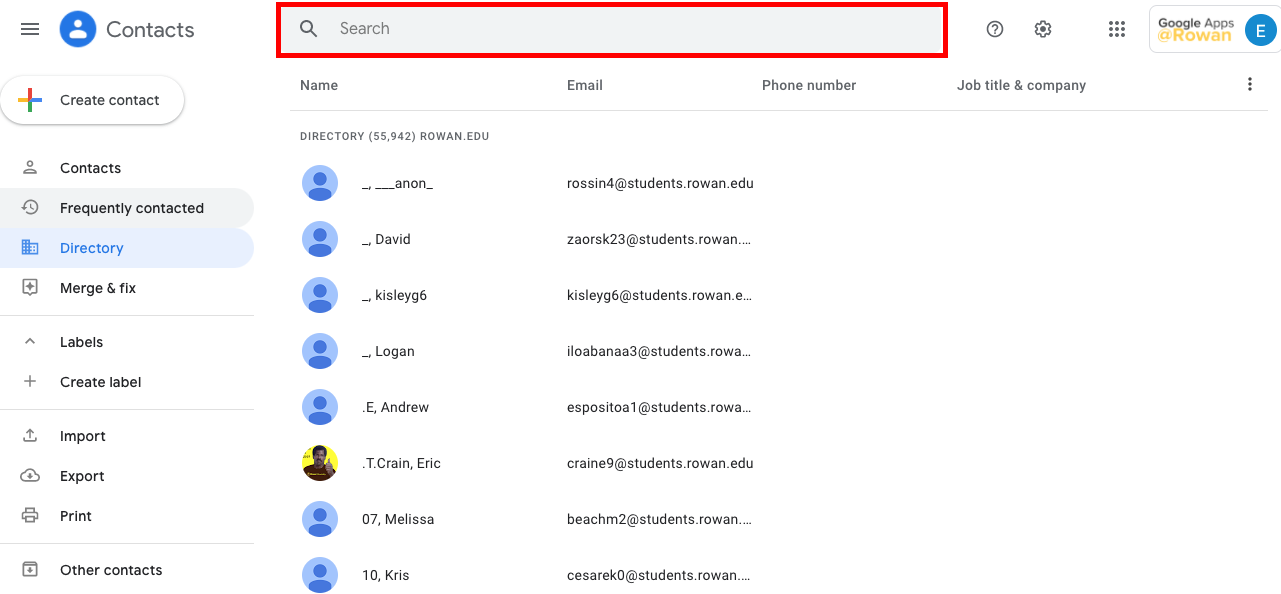The width and height of the screenshot is (1281, 594).
Task: Open the Google apps grid
Action: pyautogui.click(x=1117, y=29)
